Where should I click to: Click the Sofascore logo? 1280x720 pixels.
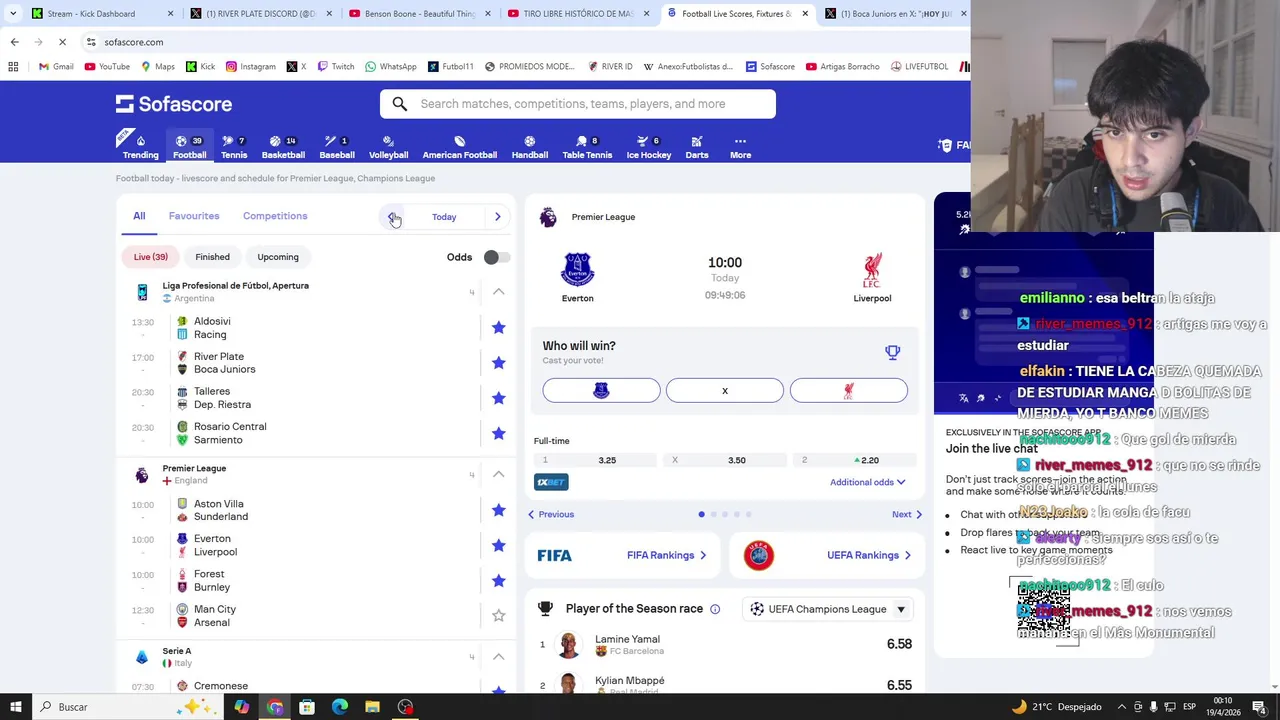click(174, 104)
